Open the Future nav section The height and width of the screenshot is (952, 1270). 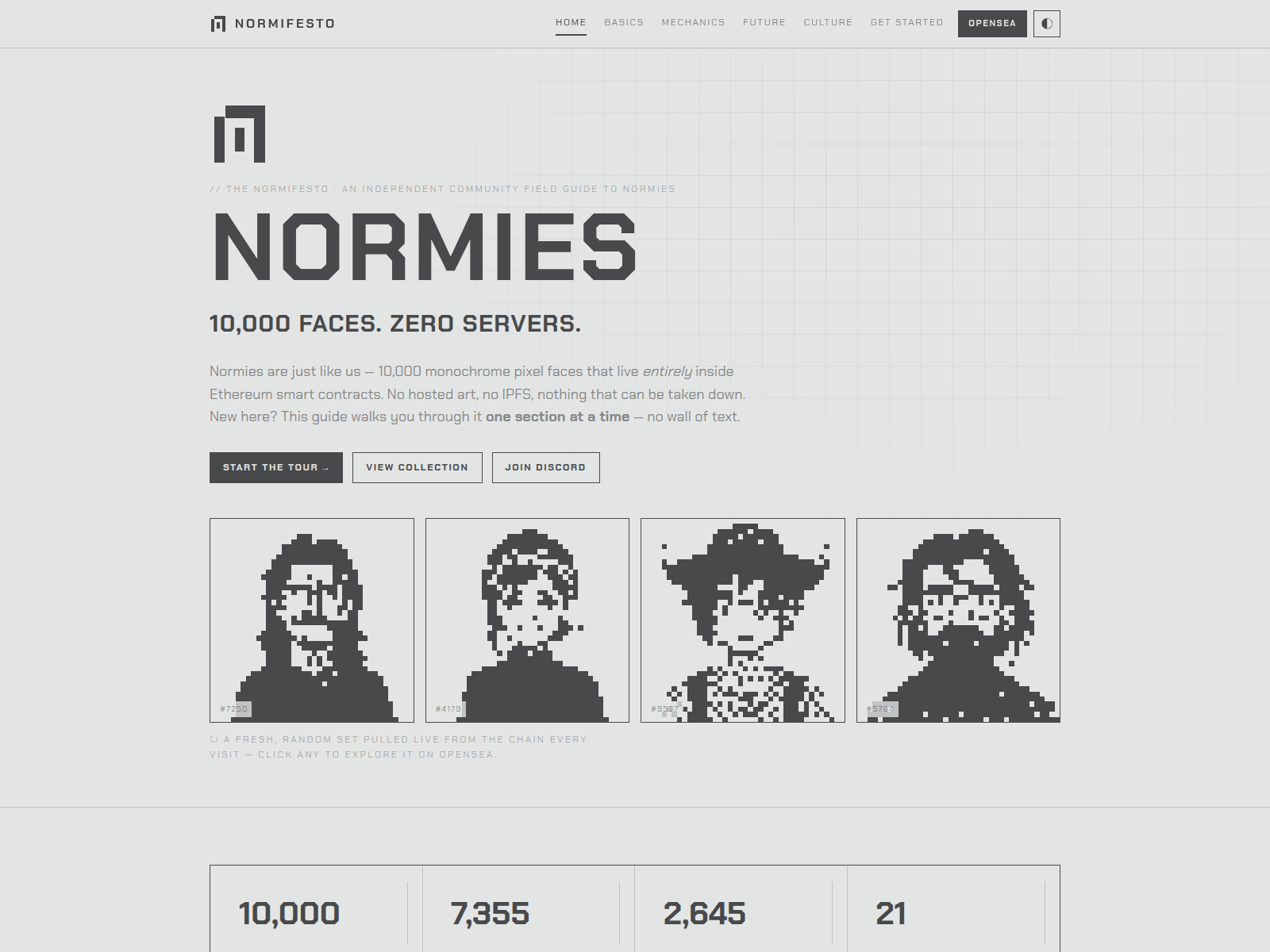coord(764,23)
